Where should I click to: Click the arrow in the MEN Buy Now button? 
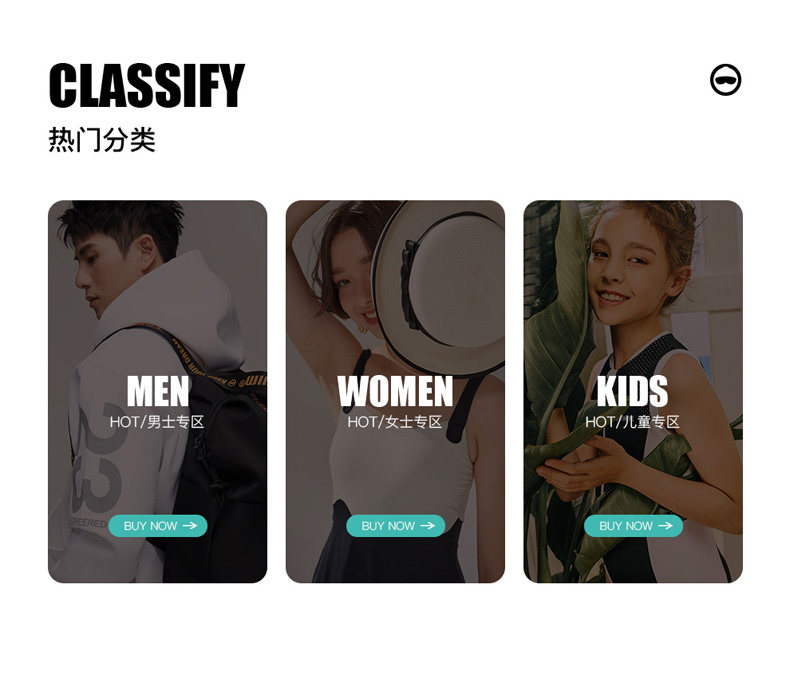click(190, 526)
